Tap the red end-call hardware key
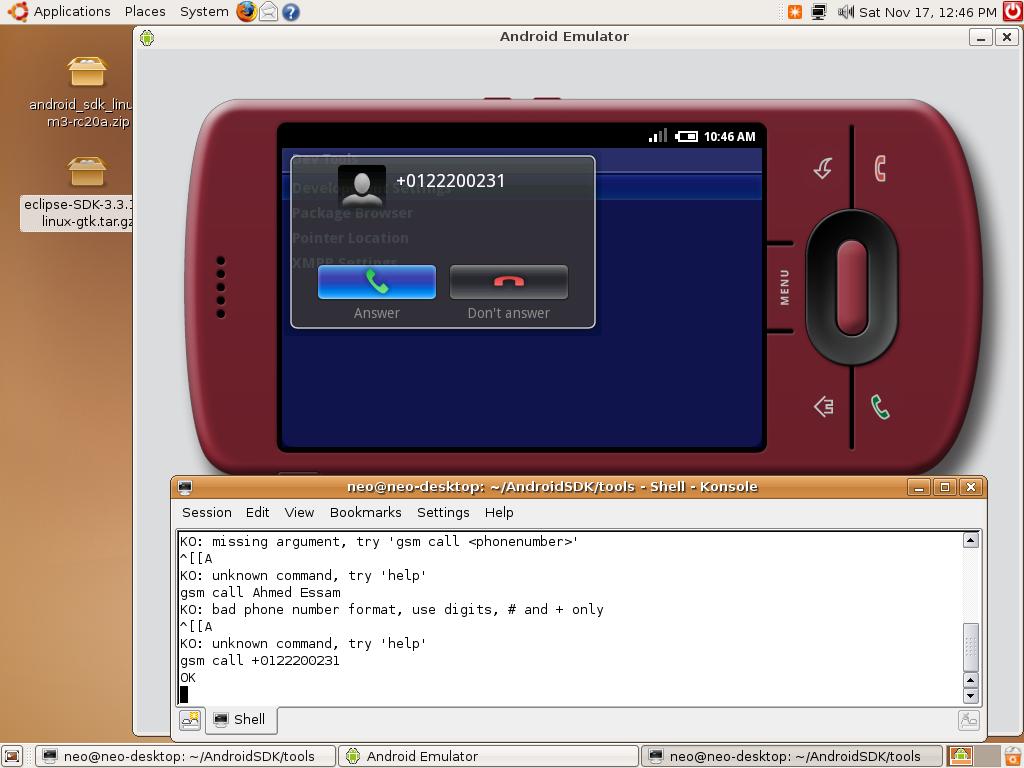Viewport: 1024px width, 768px height. coord(880,168)
